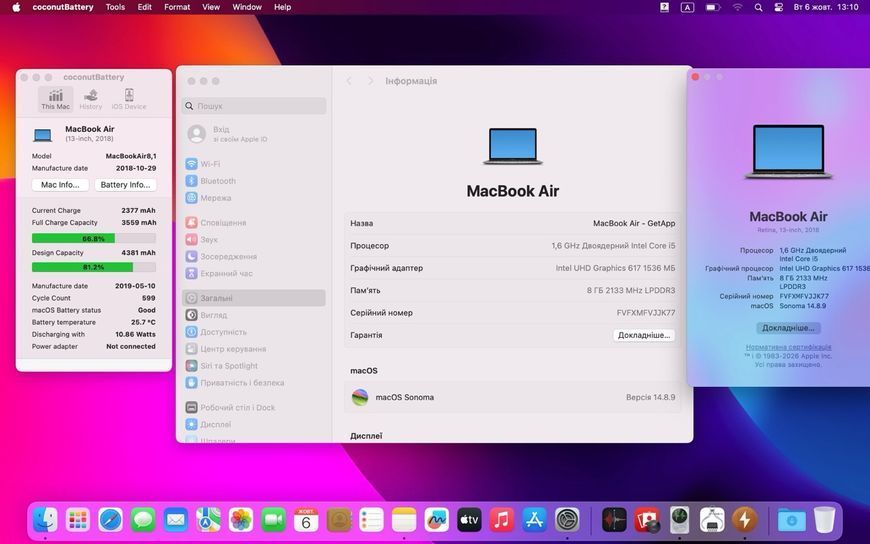This screenshot has width=870, height=544.
Task: Click the keyboard input source indicator
Action: (x=687, y=7)
